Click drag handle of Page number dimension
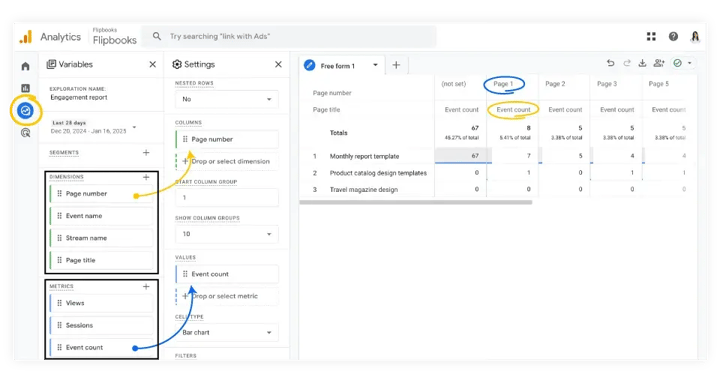720x383 pixels. (x=59, y=194)
